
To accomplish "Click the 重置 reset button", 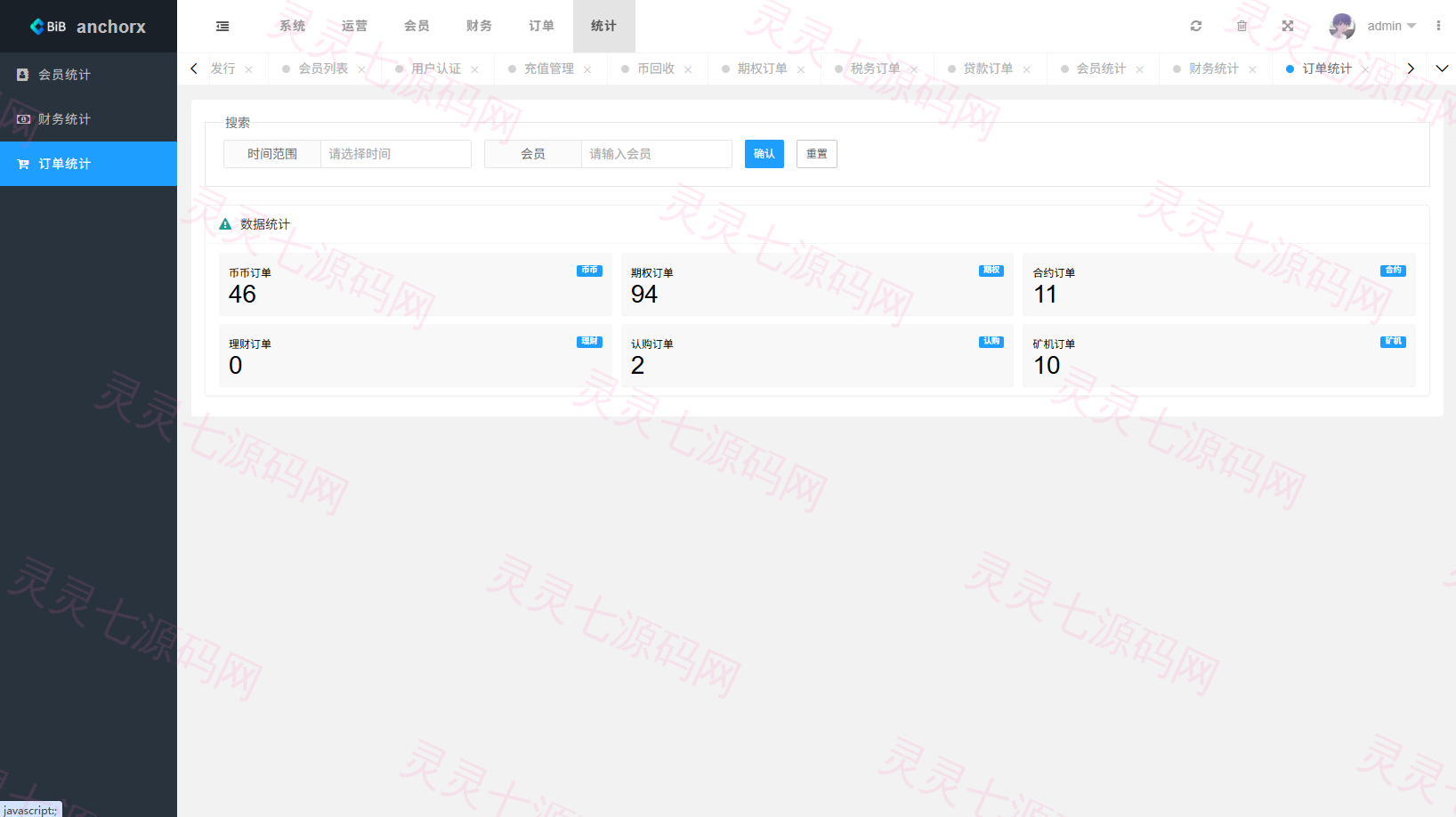I will pyautogui.click(x=816, y=154).
